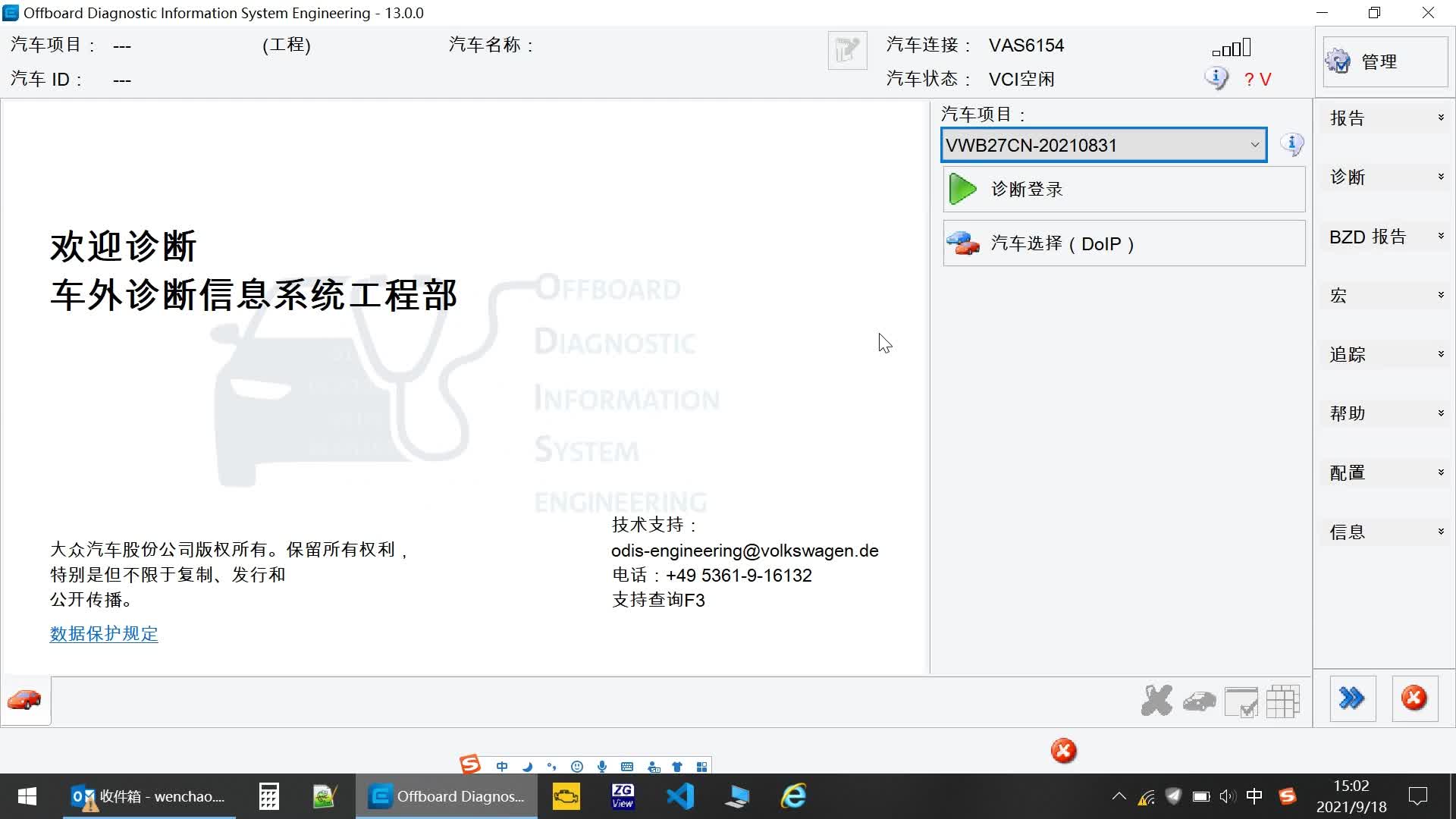
Task: Expand the 配置 configuration sidebar section
Action: (1386, 473)
